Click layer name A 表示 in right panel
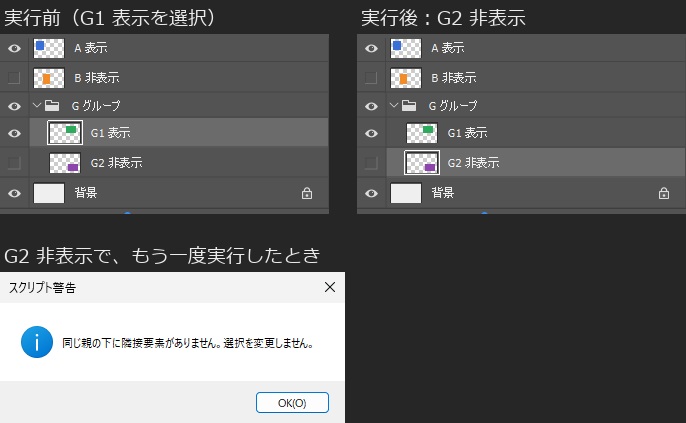Screen dimensions: 686x423 (448, 48)
